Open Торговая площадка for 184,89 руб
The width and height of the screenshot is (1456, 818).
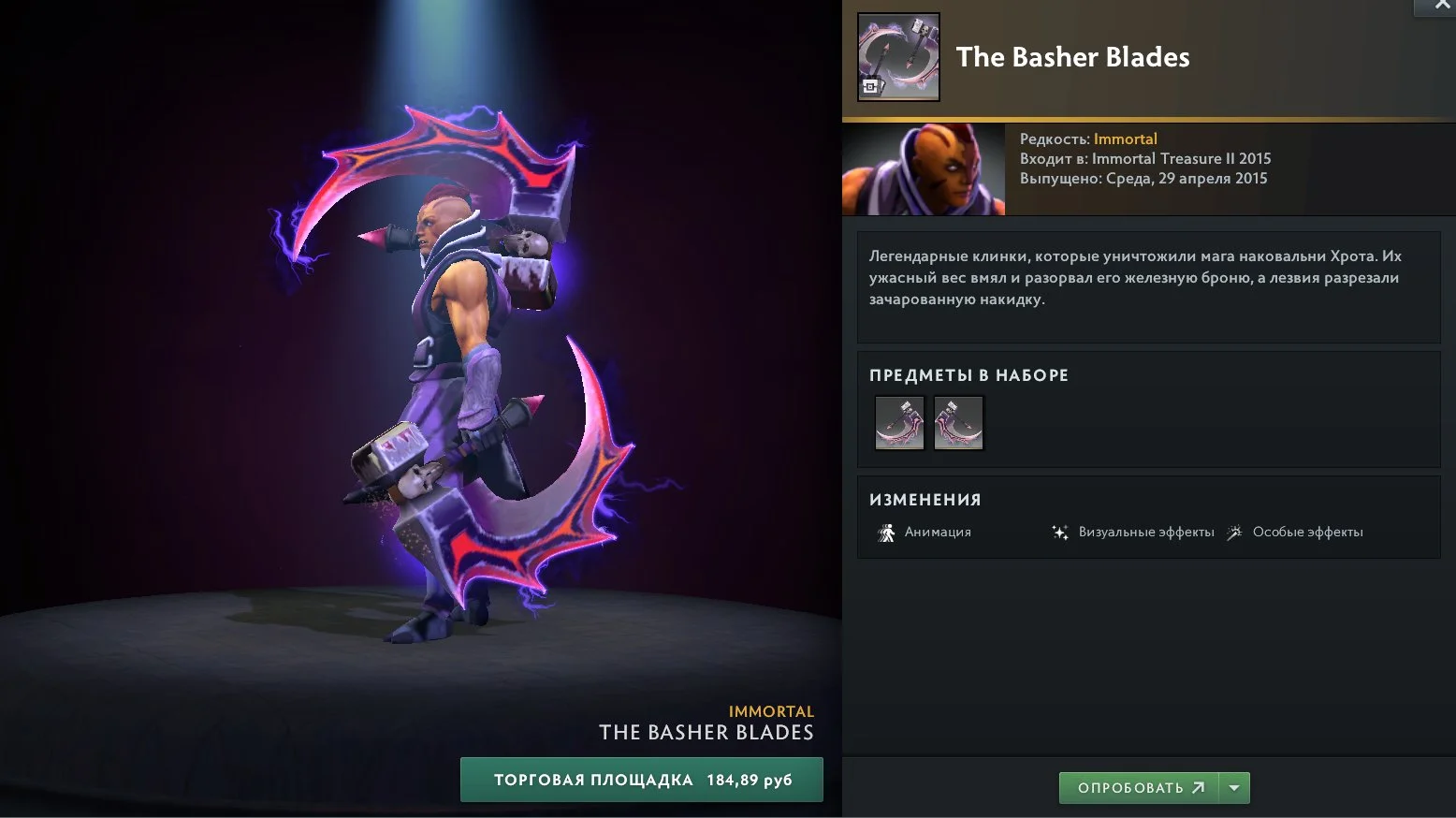[x=641, y=780]
